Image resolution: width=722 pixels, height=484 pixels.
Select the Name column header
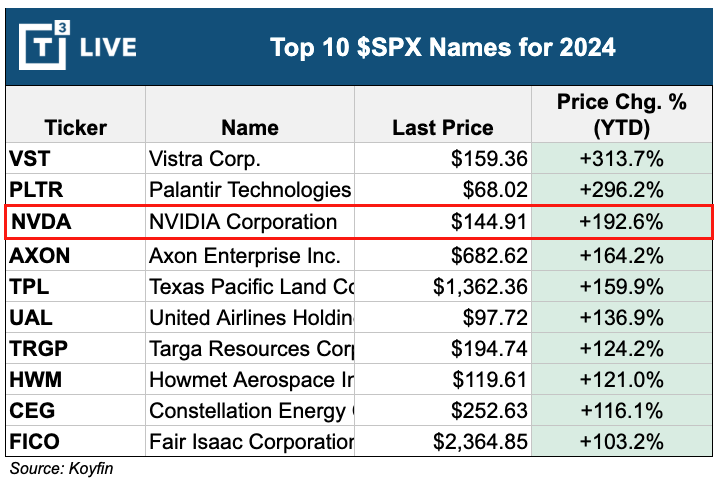pos(248,127)
